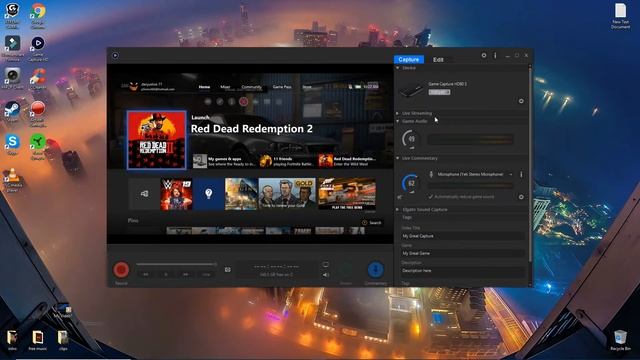Mute the preview speaker icon
Screen dimensions: 640x360
[x=326, y=275]
